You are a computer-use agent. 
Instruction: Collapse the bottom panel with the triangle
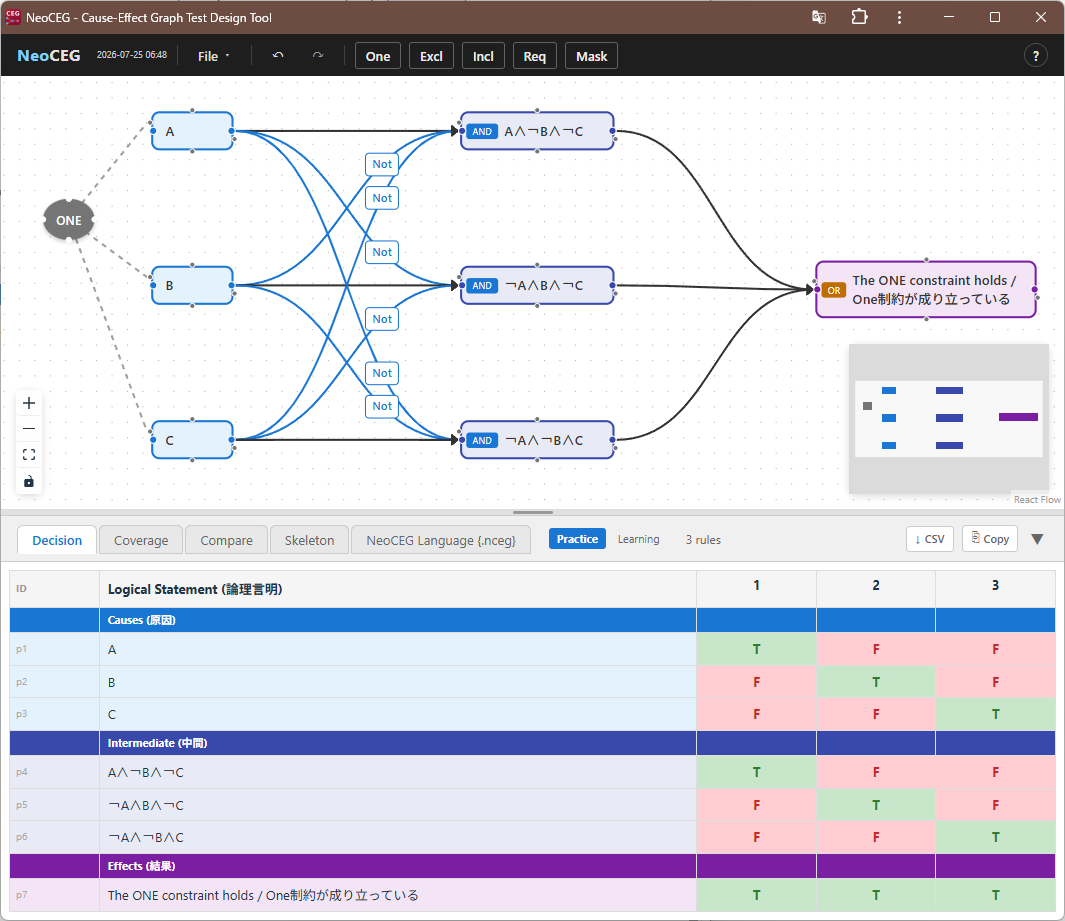pos(1037,539)
